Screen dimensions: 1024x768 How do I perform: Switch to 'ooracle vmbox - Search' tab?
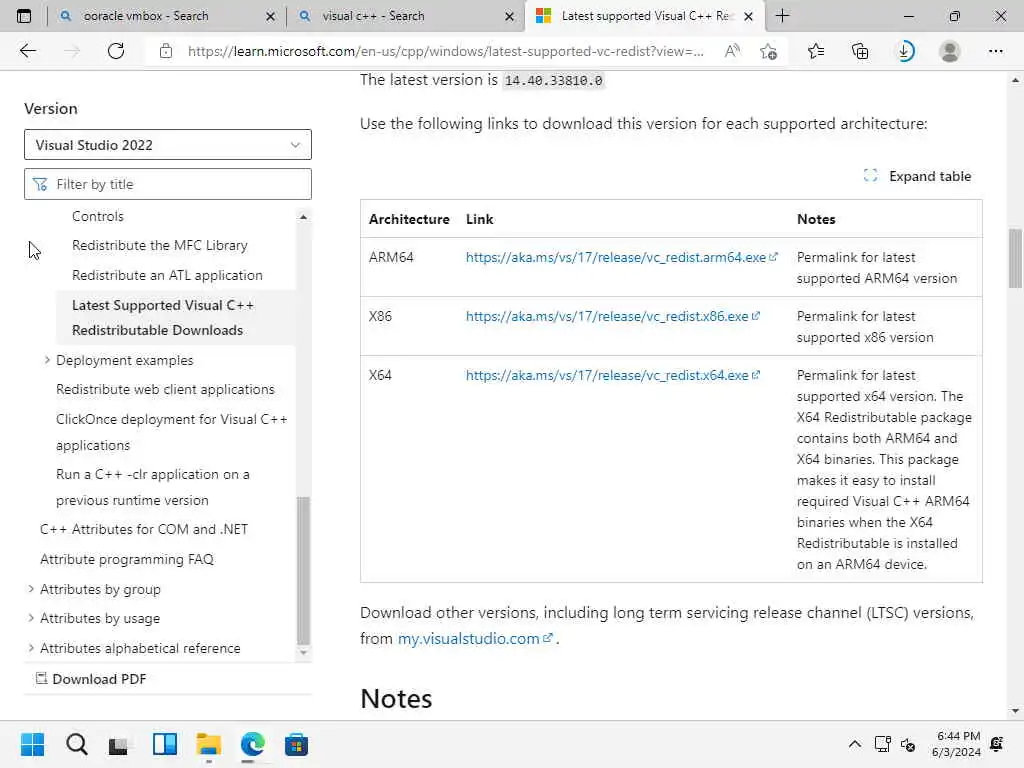146,16
